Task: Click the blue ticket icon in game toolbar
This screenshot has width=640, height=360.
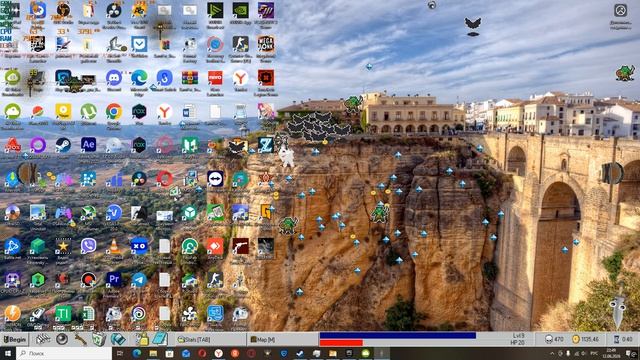Action: [x=118, y=339]
